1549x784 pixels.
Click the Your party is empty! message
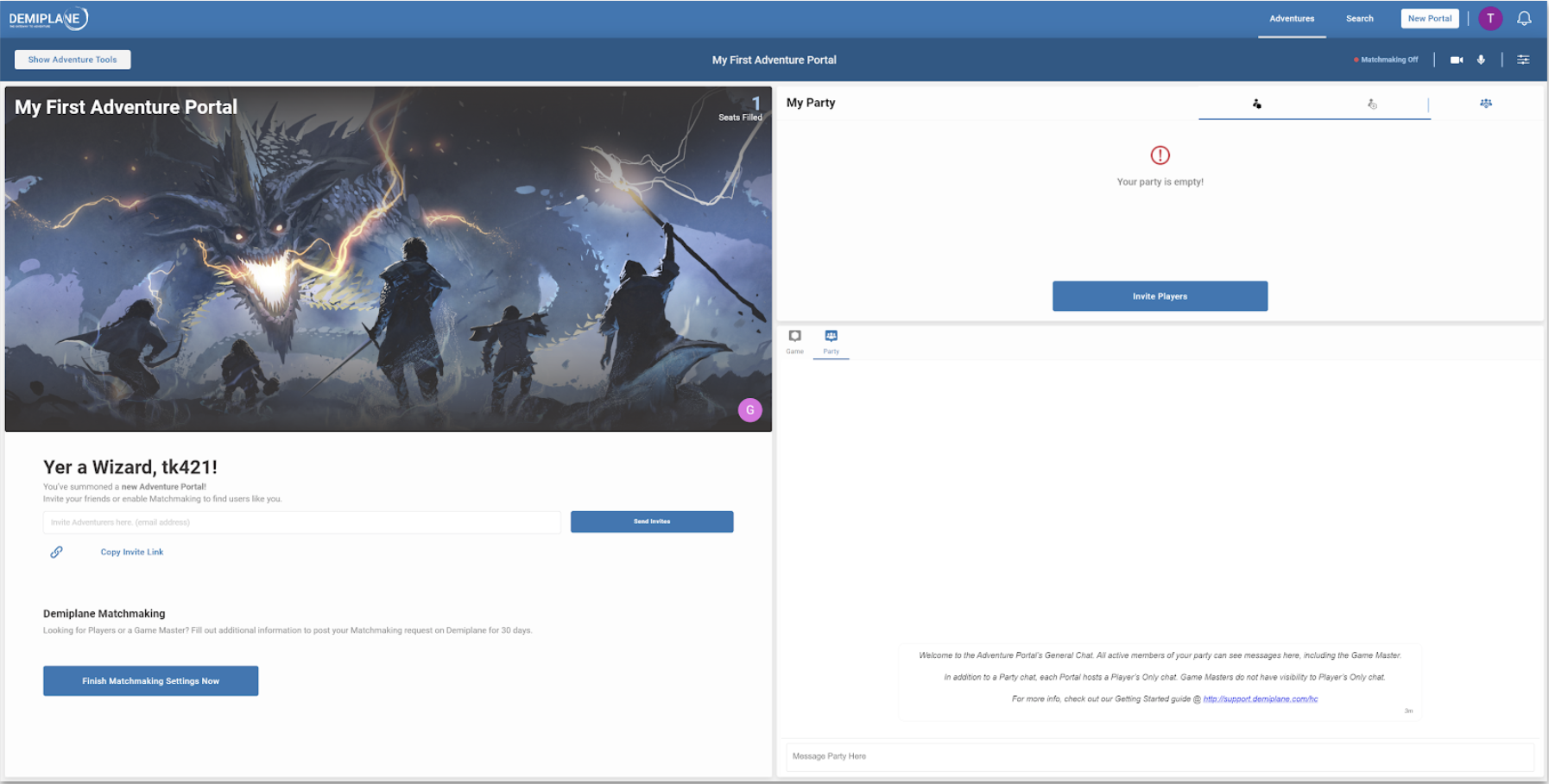tap(1160, 182)
